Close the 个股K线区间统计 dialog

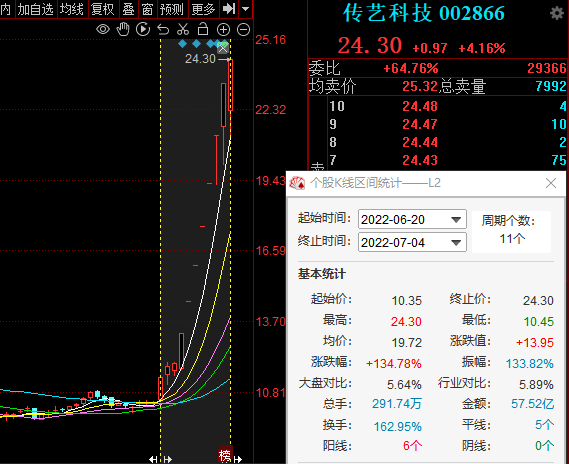(551, 183)
